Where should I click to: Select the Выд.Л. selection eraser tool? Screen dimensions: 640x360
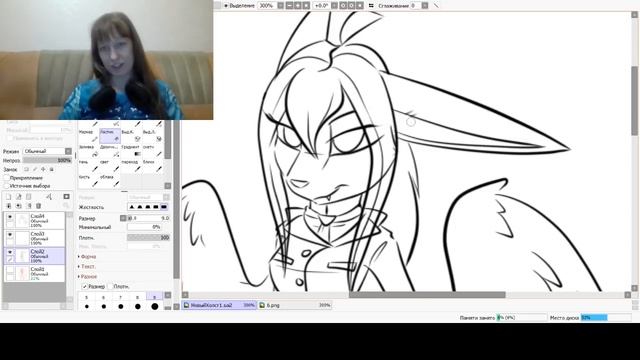point(152,136)
